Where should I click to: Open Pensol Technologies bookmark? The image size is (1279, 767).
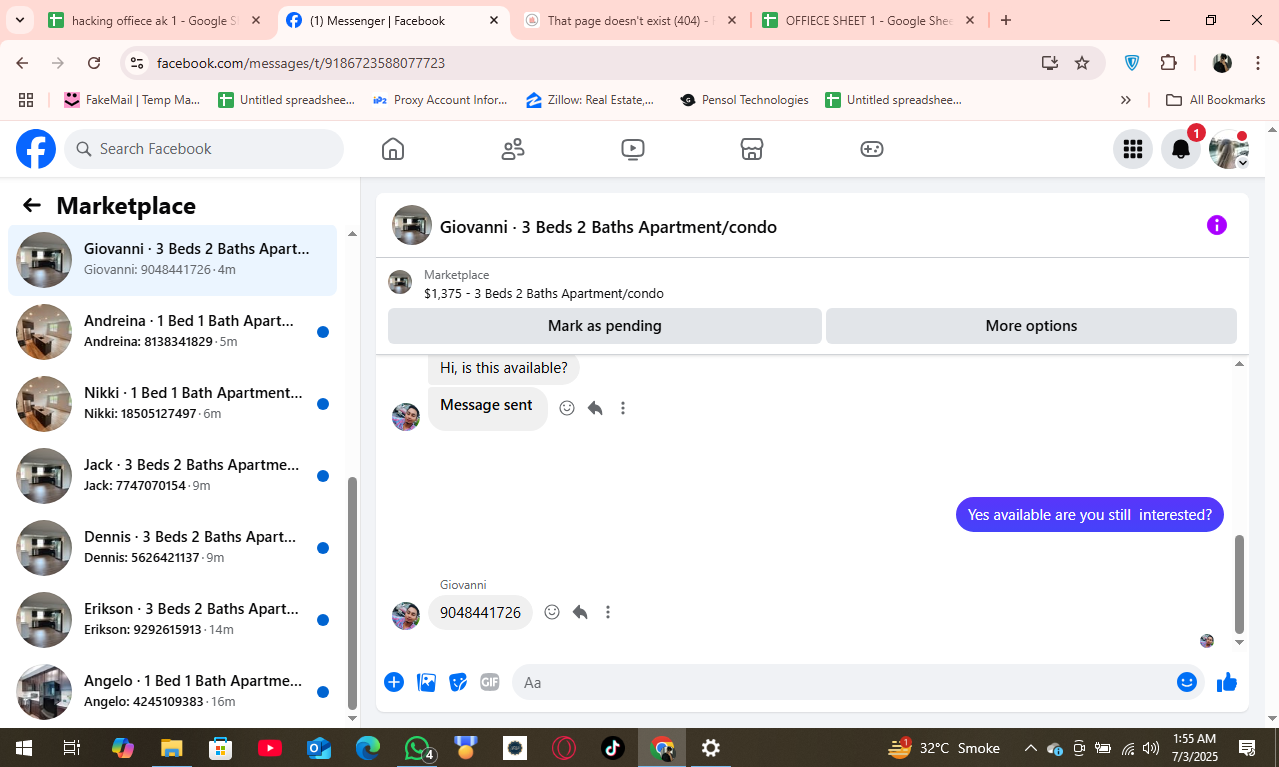(744, 100)
